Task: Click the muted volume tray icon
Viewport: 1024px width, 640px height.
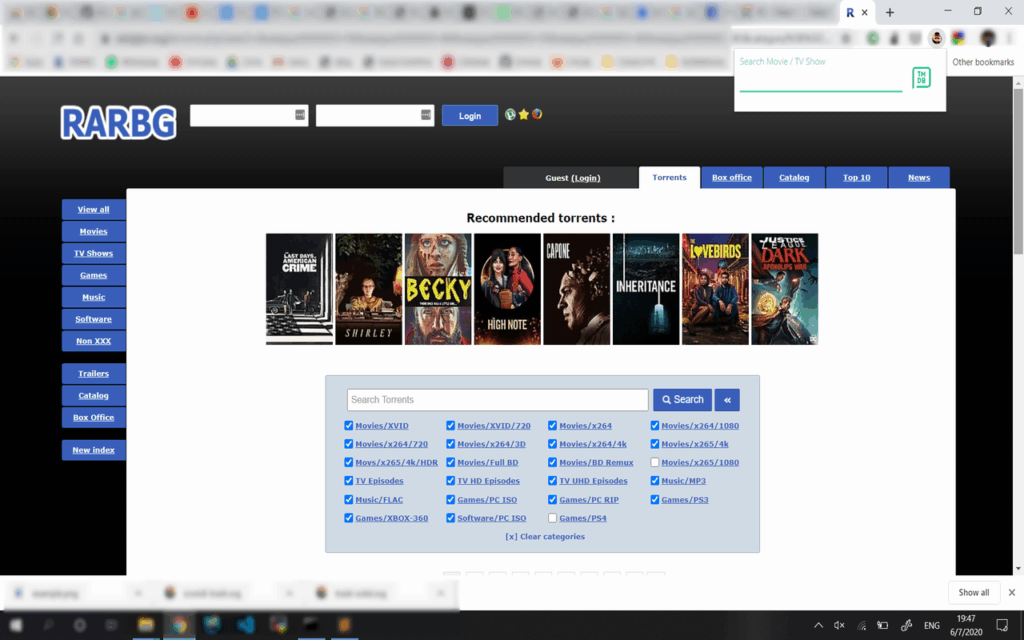Action: (839, 625)
